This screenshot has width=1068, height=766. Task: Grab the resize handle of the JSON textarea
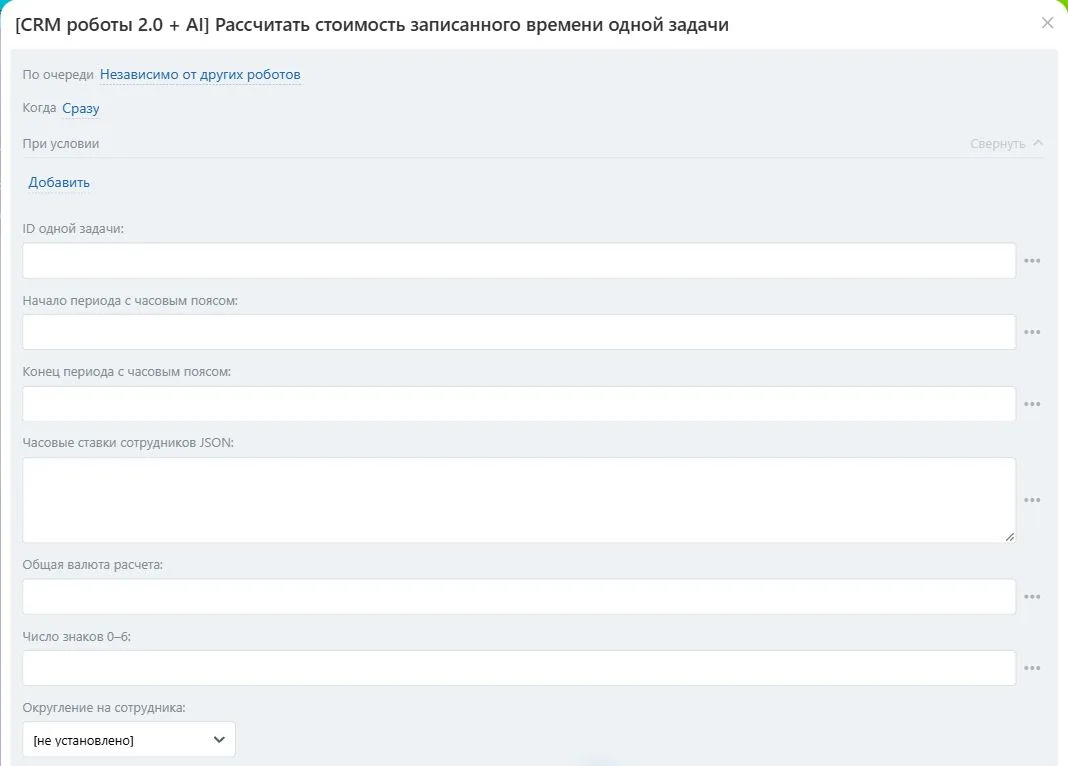(x=1009, y=537)
